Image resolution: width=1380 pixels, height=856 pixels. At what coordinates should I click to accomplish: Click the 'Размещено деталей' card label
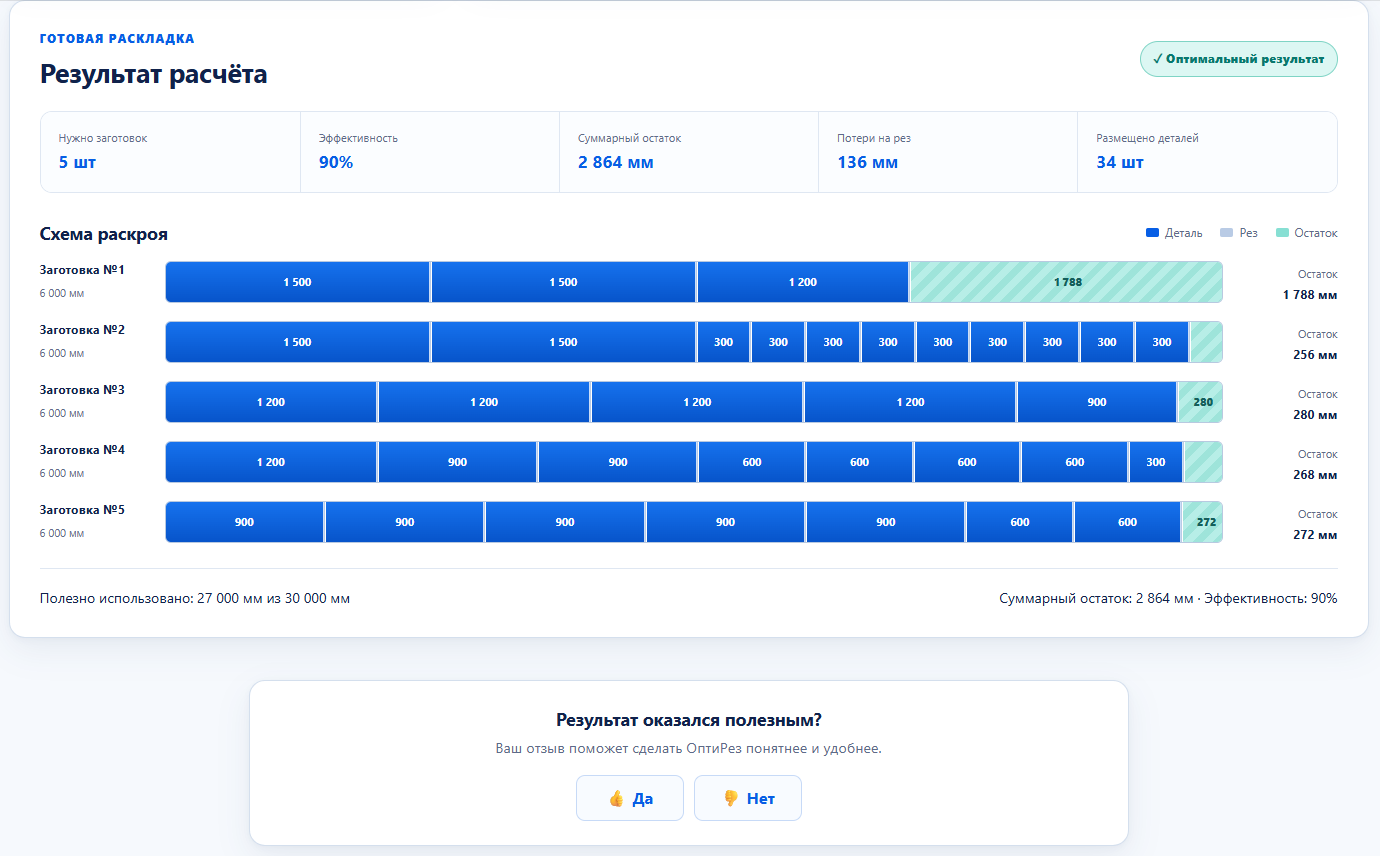click(1147, 138)
